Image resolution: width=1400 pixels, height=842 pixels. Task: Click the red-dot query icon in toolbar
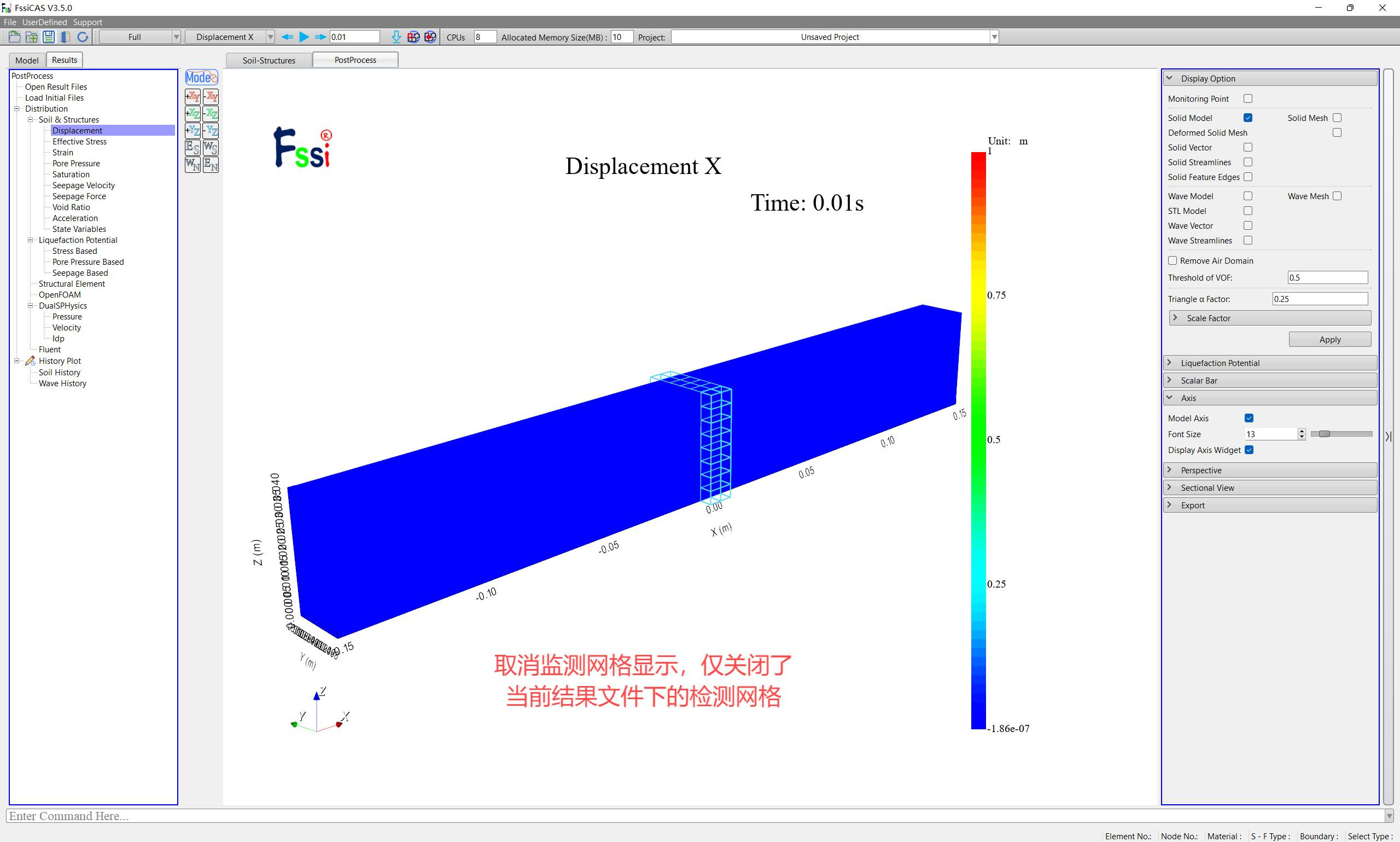pos(430,37)
